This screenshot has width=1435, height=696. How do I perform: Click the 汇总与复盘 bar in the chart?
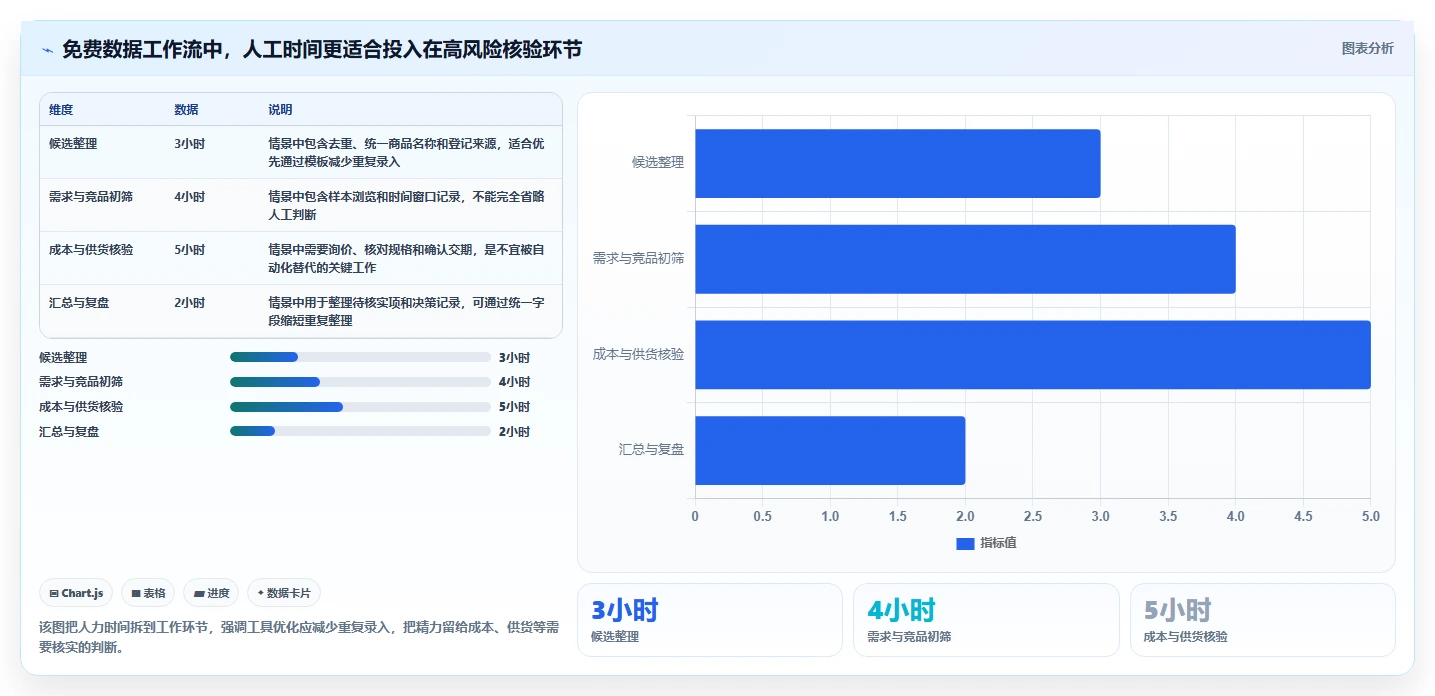tap(830, 451)
